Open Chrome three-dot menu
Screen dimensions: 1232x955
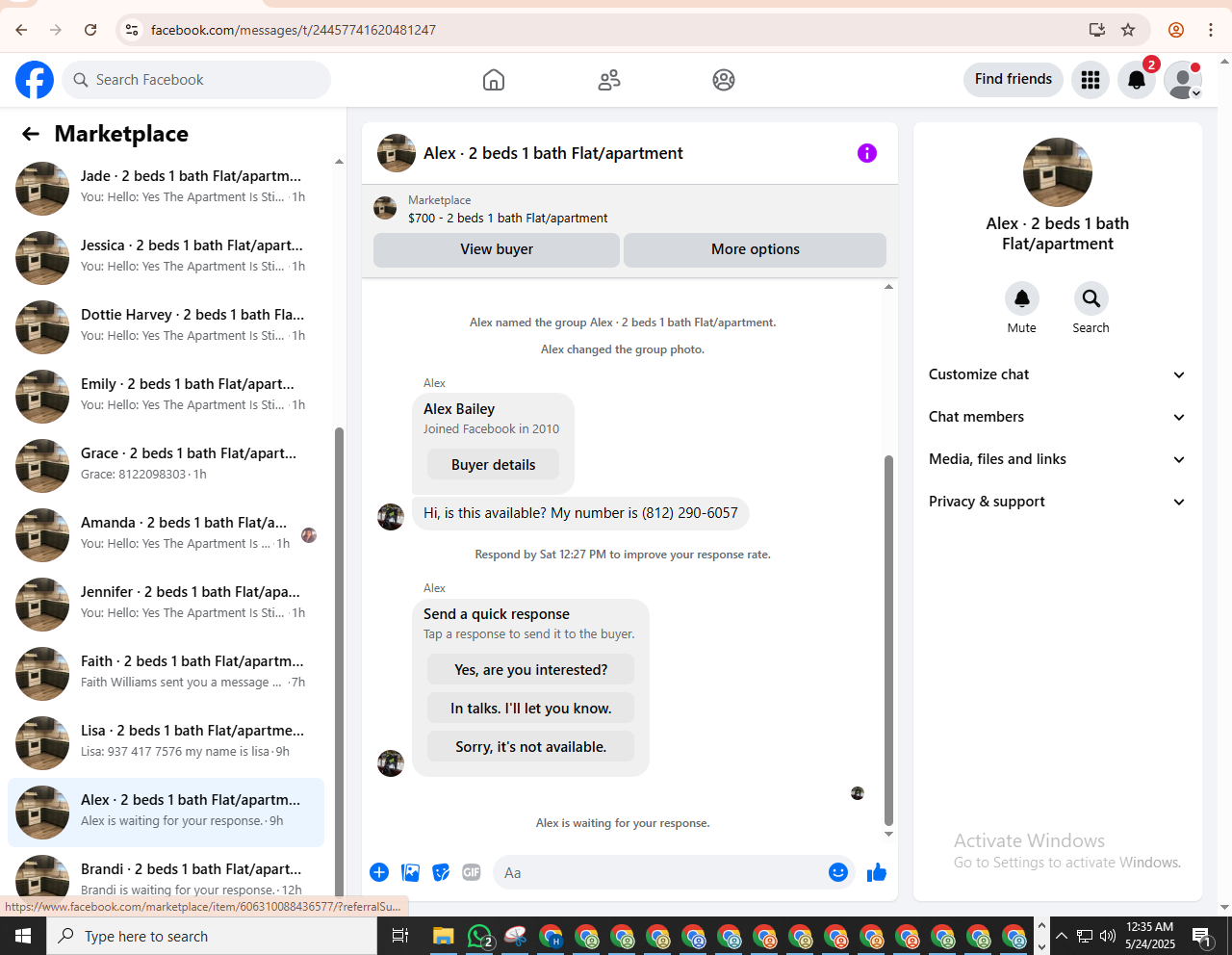[1211, 30]
